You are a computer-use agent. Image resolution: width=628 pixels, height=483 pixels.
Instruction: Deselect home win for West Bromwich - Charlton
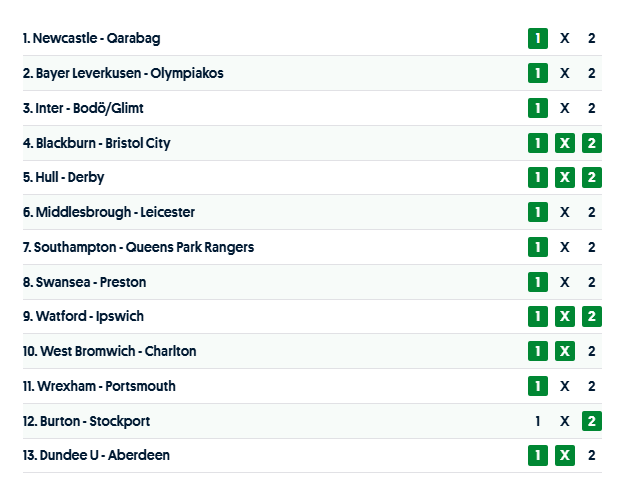point(538,351)
